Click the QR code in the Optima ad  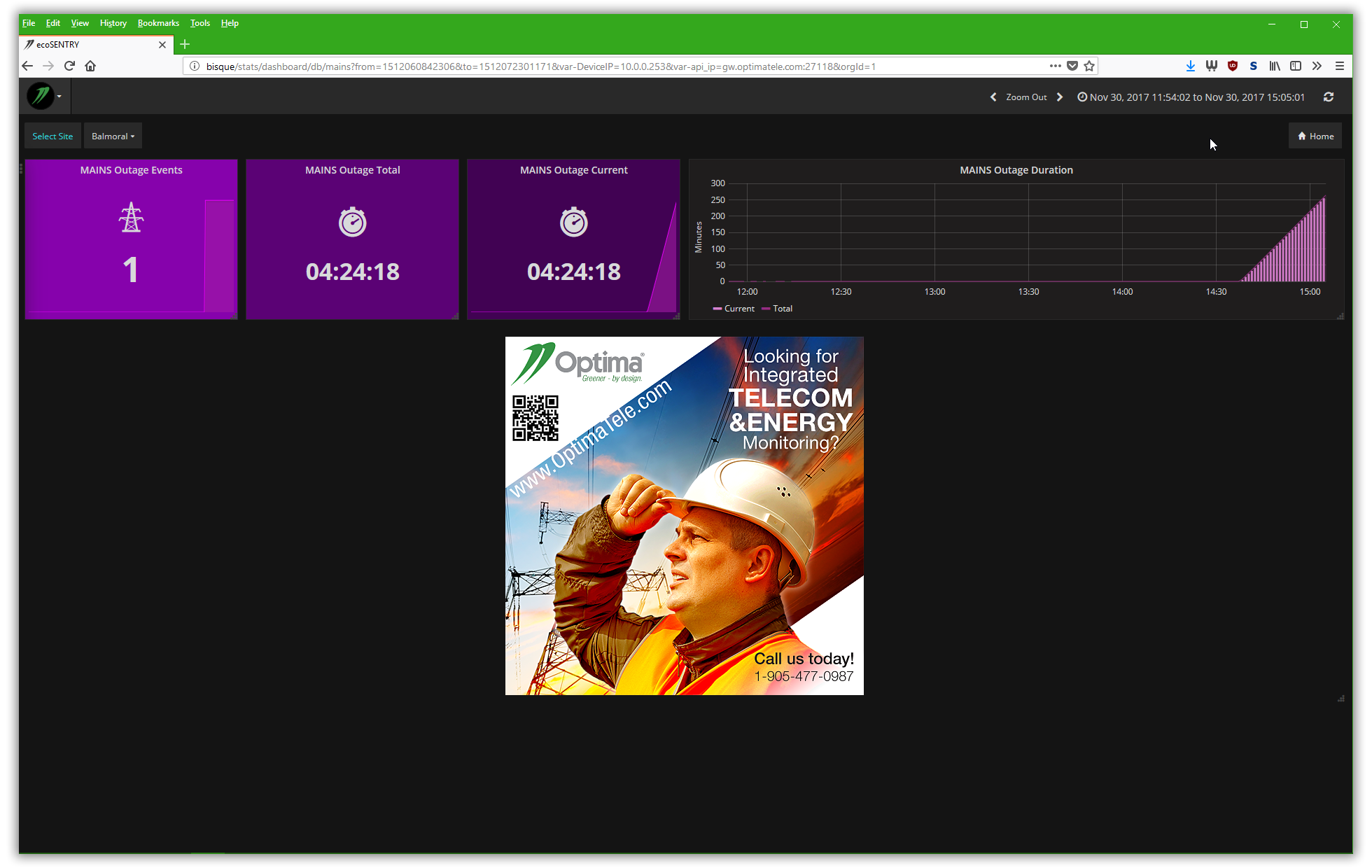tap(535, 418)
